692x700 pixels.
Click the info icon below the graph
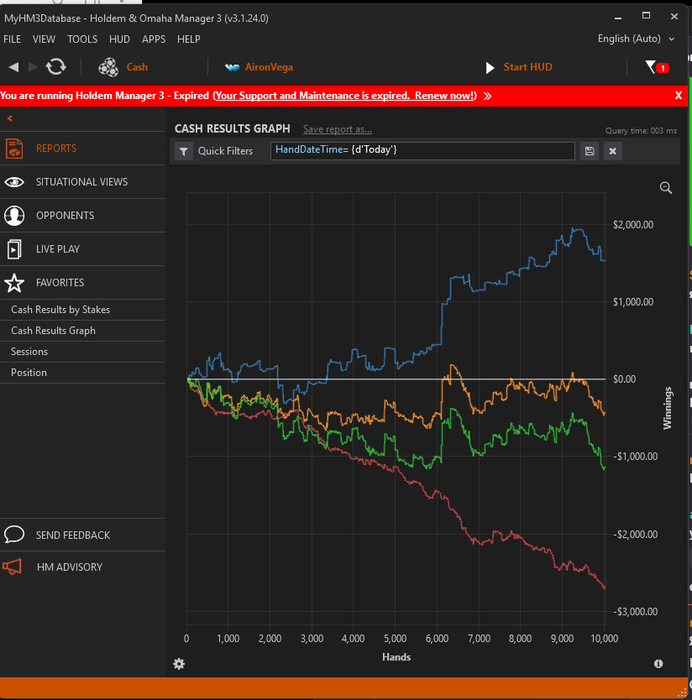point(658,663)
